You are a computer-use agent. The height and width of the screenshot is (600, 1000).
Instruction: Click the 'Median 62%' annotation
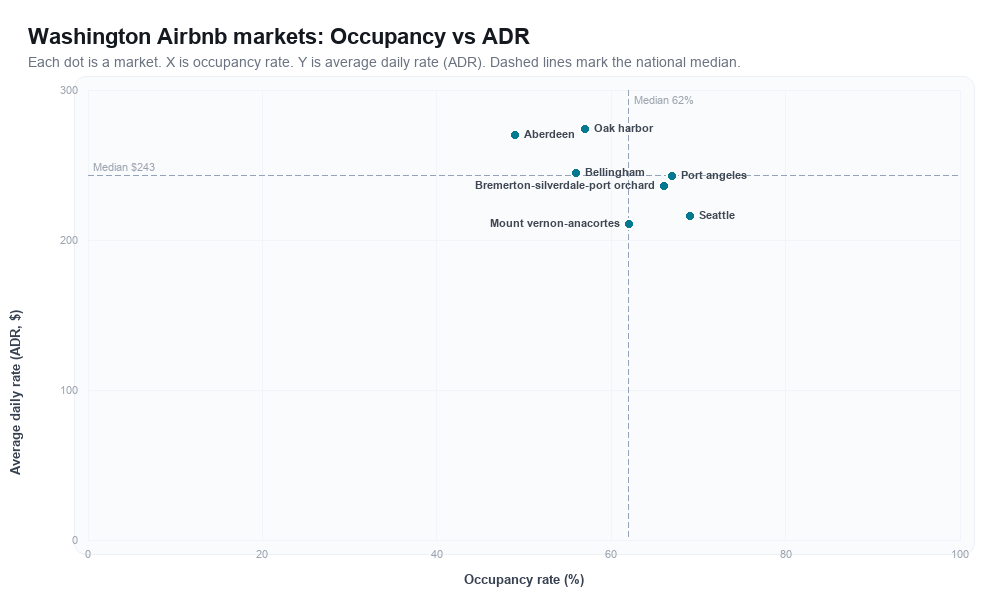[x=663, y=100]
